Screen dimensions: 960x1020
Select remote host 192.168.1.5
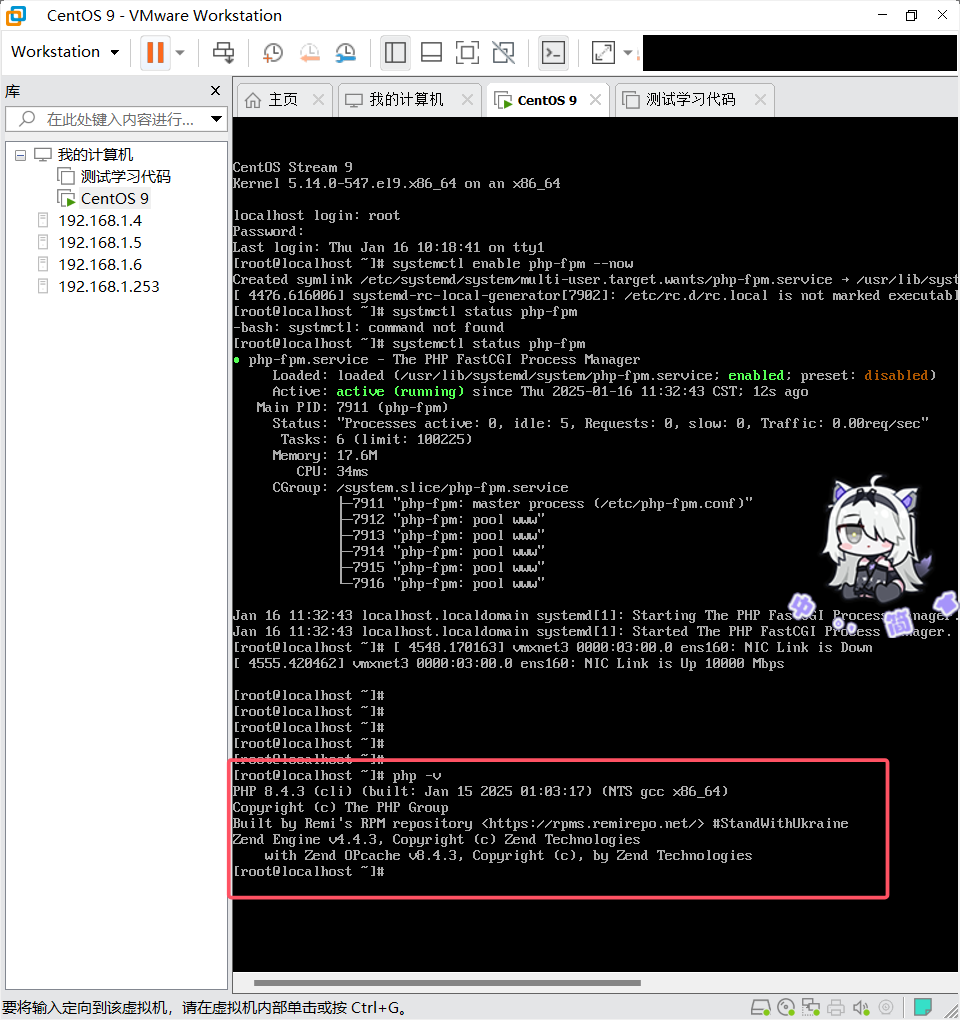coord(100,243)
